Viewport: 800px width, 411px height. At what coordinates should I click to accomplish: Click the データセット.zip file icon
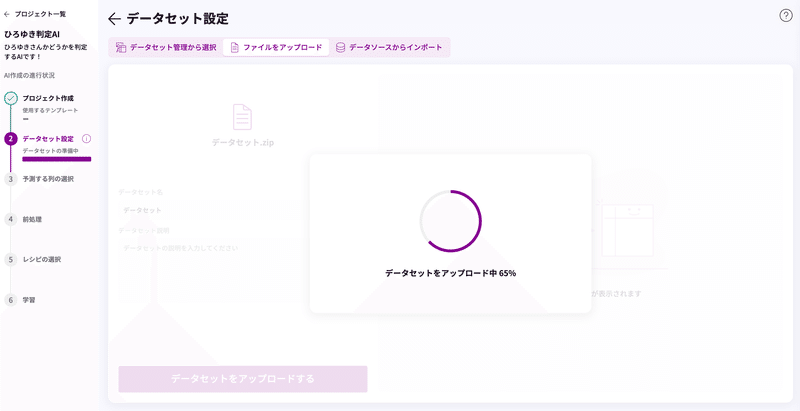242,117
